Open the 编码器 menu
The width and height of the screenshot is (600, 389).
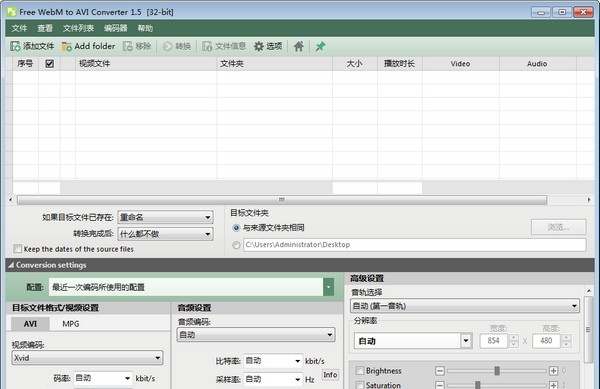pyautogui.click(x=115, y=28)
